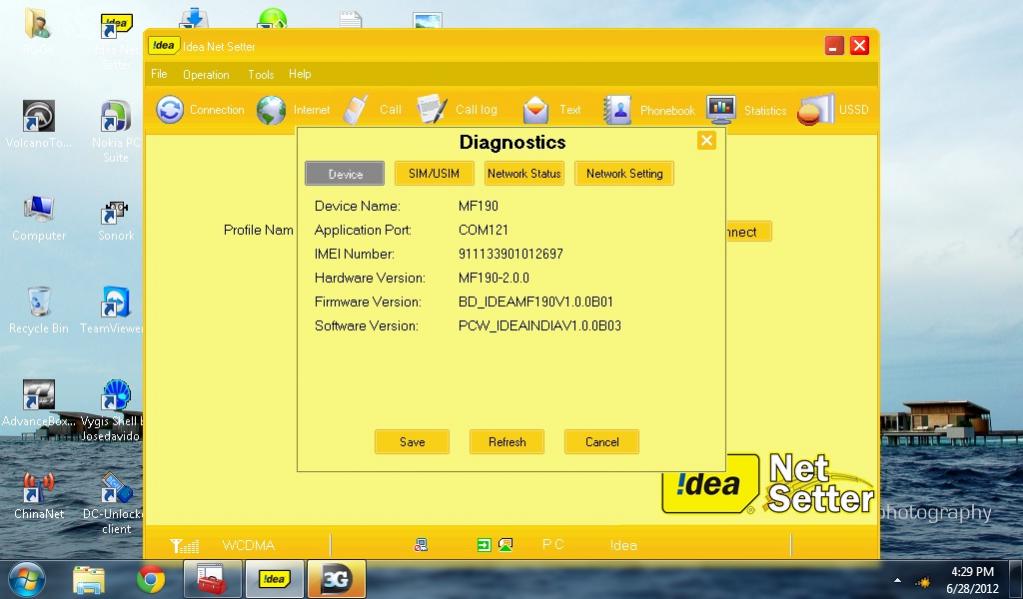Open the Call phone icon
This screenshot has width=1023, height=599.
[x=356, y=110]
